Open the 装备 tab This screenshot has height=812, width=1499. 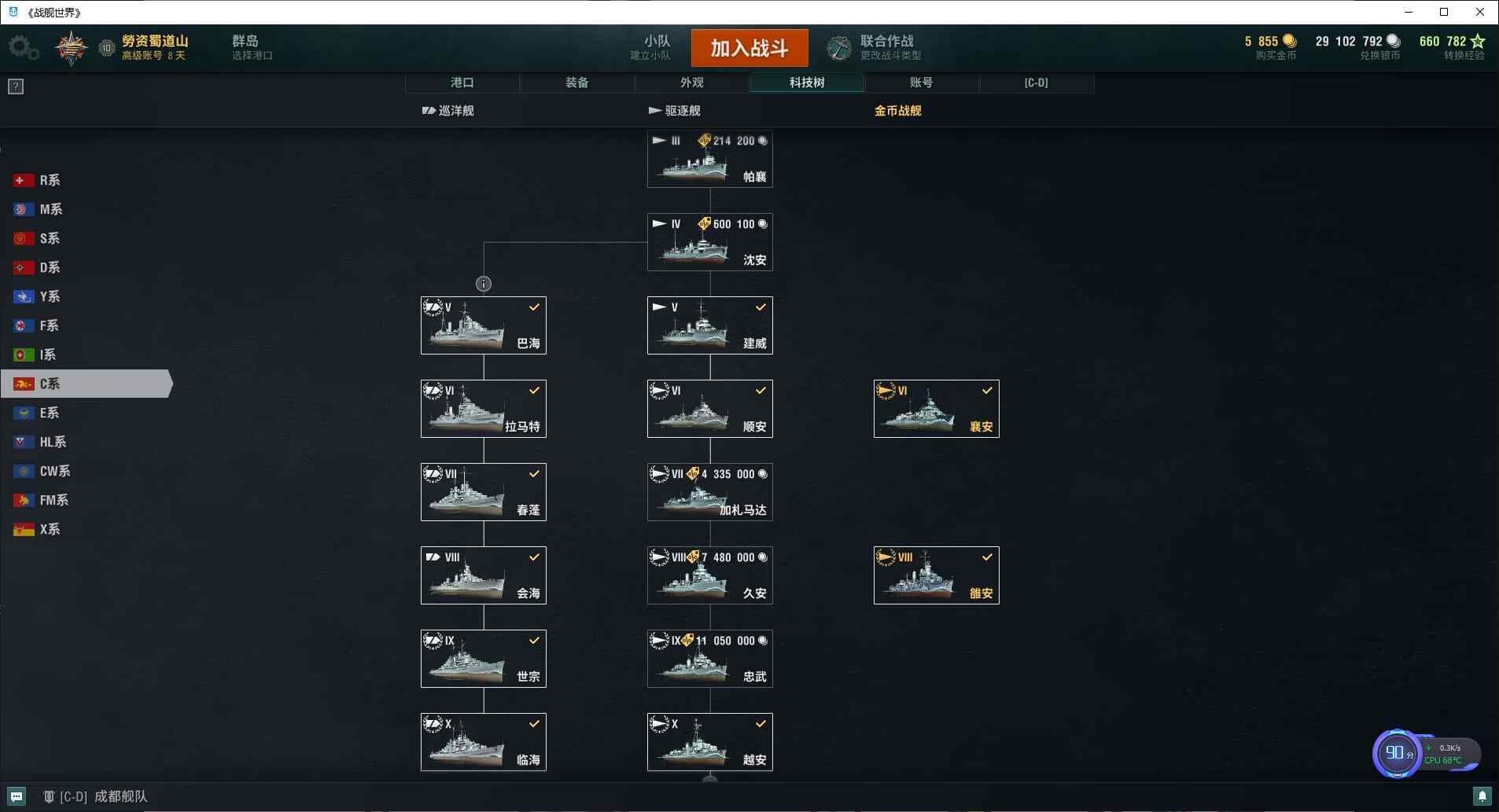point(577,83)
